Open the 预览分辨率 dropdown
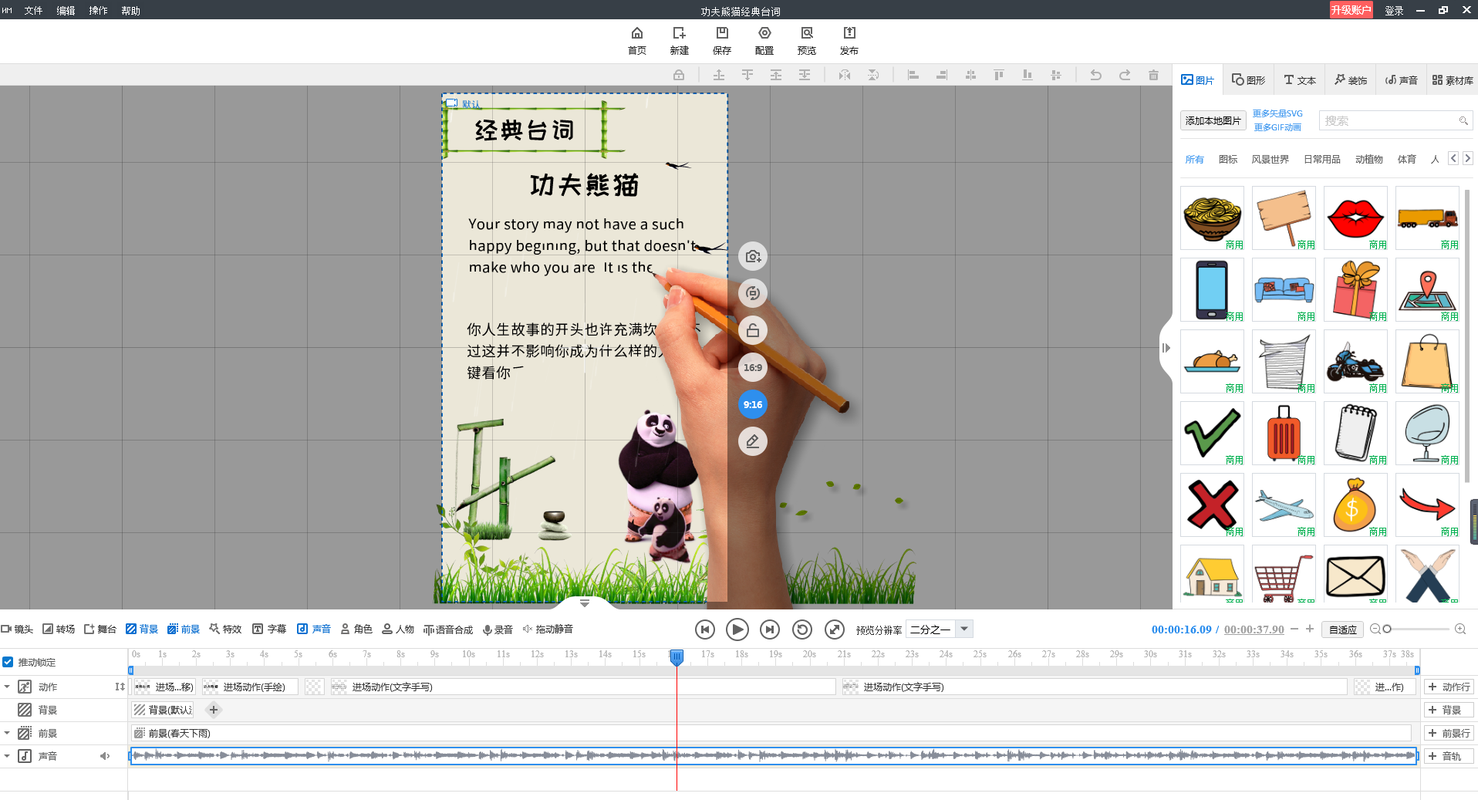 (939, 629)
